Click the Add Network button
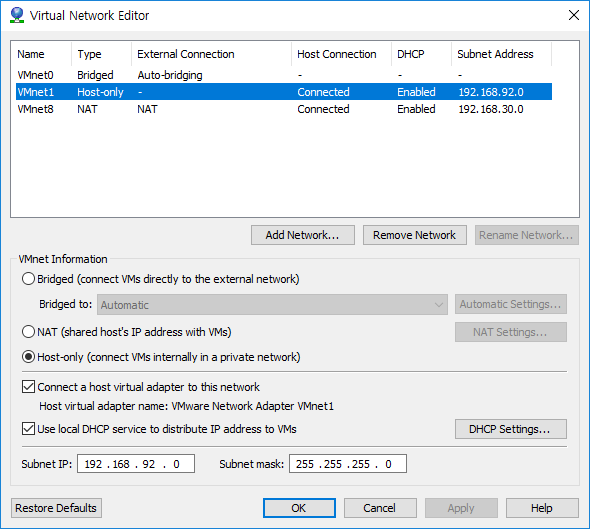Viewport: 590px width, 529px height. (303, 235)
